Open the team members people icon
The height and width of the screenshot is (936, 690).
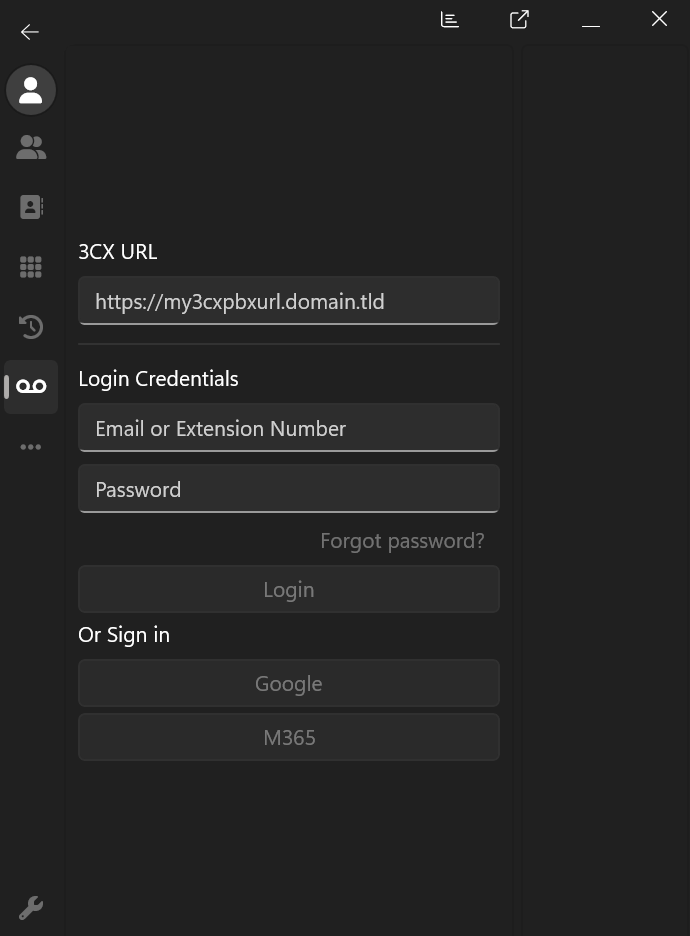31,147
